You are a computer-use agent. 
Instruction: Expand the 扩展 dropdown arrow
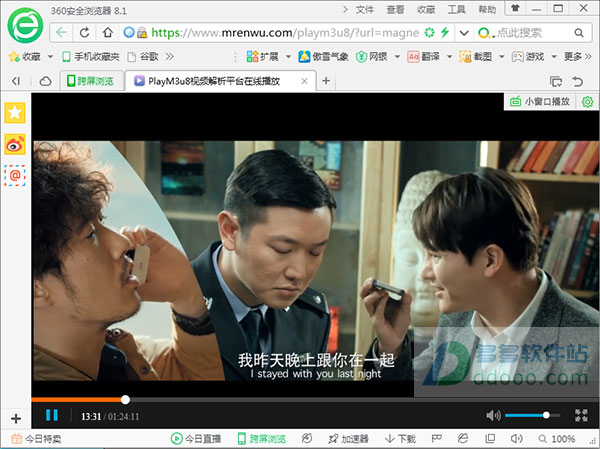pyautogui.click(x=288, y=57)
